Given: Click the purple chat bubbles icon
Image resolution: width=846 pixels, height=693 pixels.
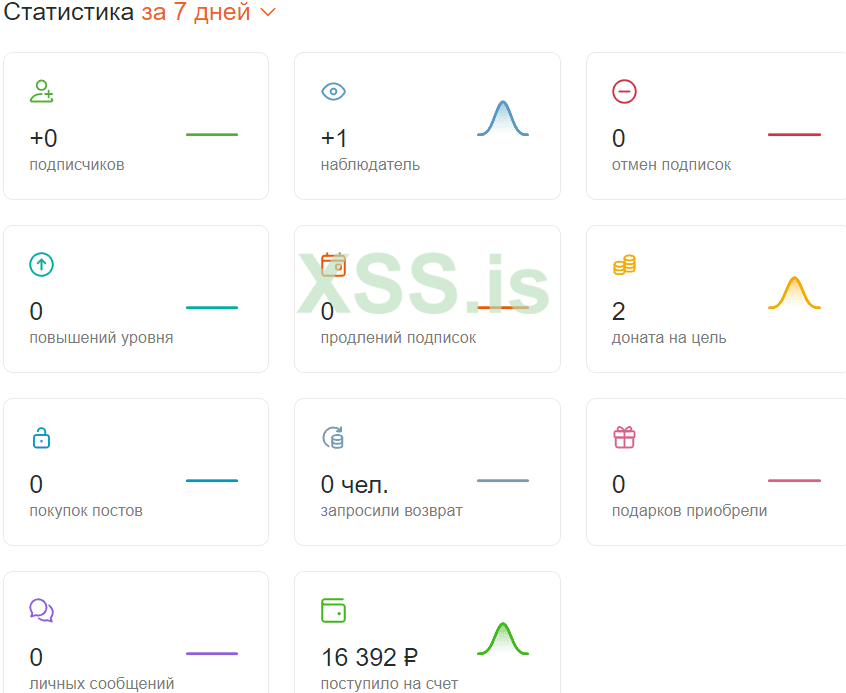Looking at the screenshot, I should (42, 610).
